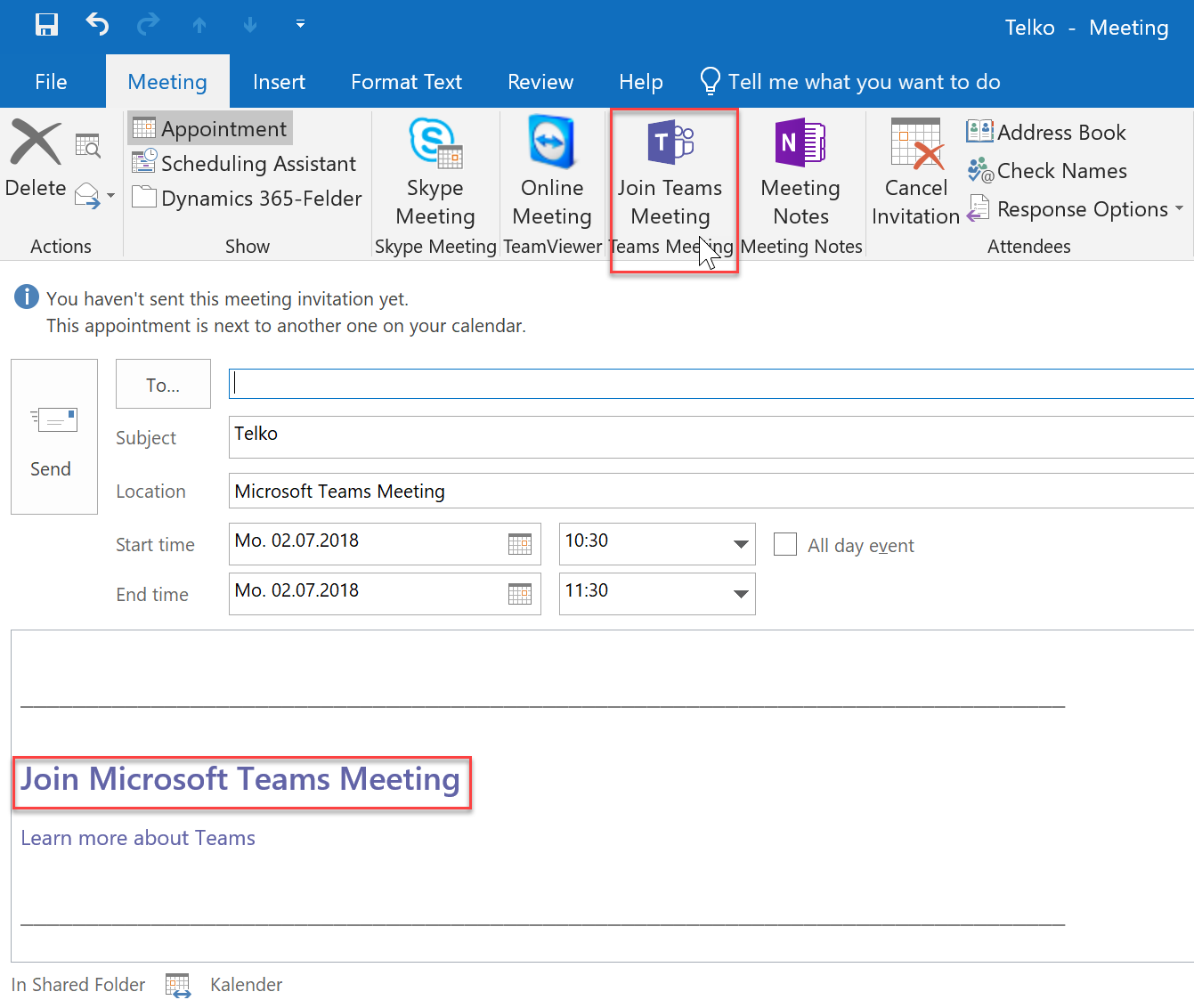Open the Format Text tab

(406, 82)
